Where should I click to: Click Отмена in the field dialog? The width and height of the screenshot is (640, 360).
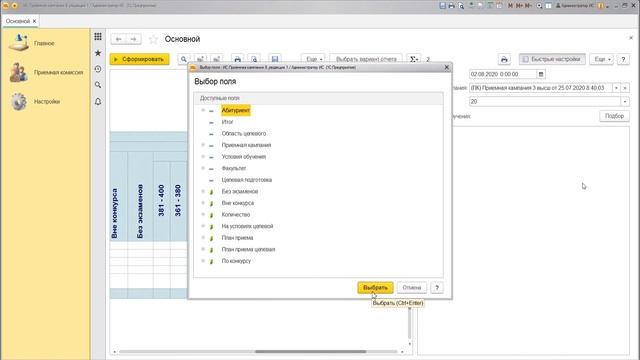point(411,287)
